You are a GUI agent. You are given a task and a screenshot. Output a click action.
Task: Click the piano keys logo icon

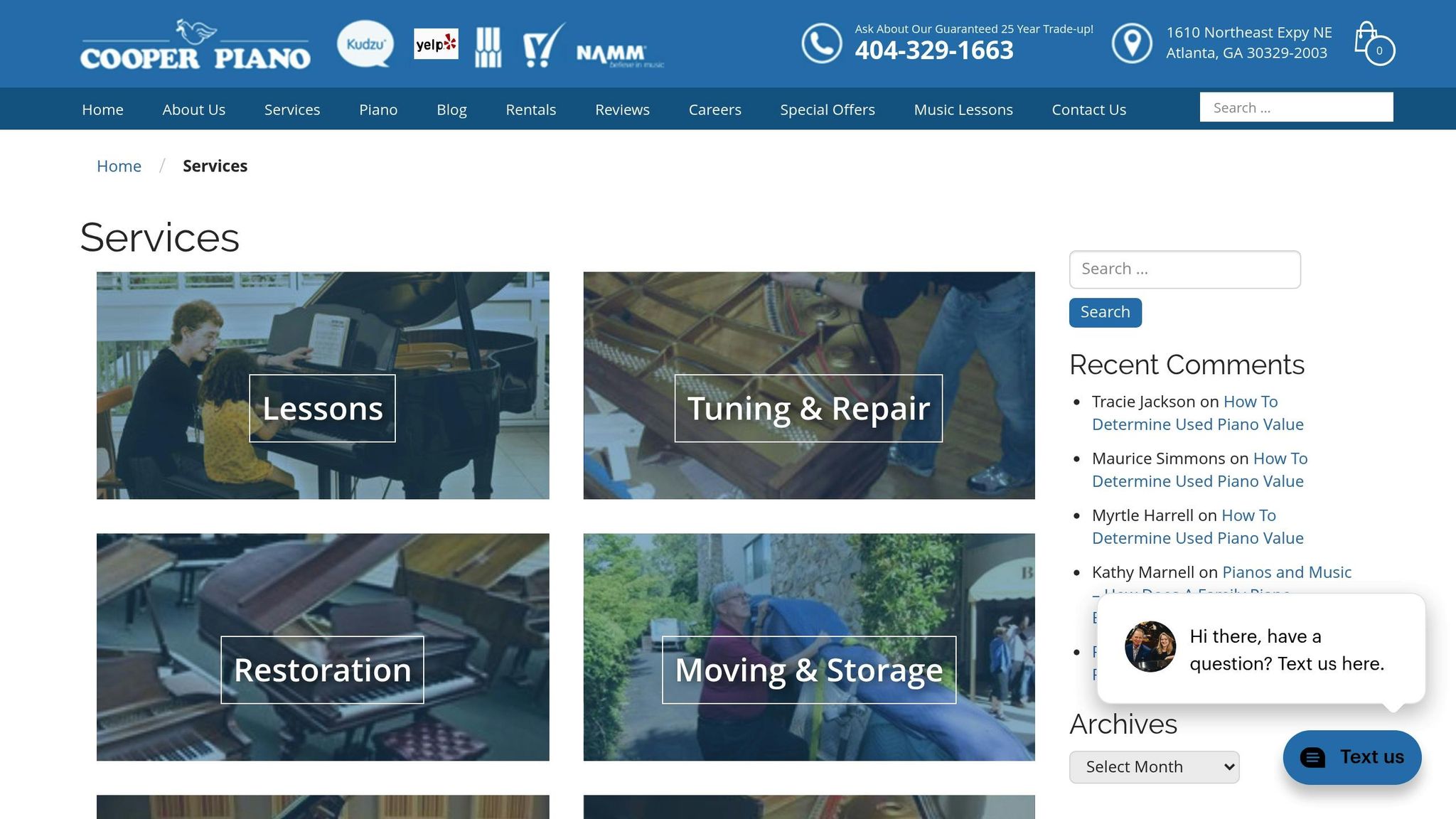(x=488, y=47)
